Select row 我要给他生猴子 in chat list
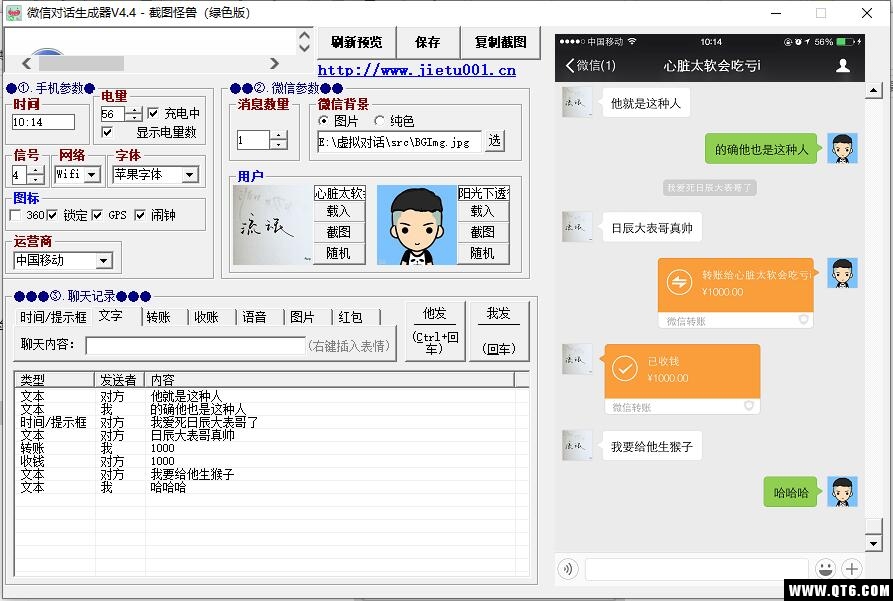This screenshot has width=893, height=601. 272,474
